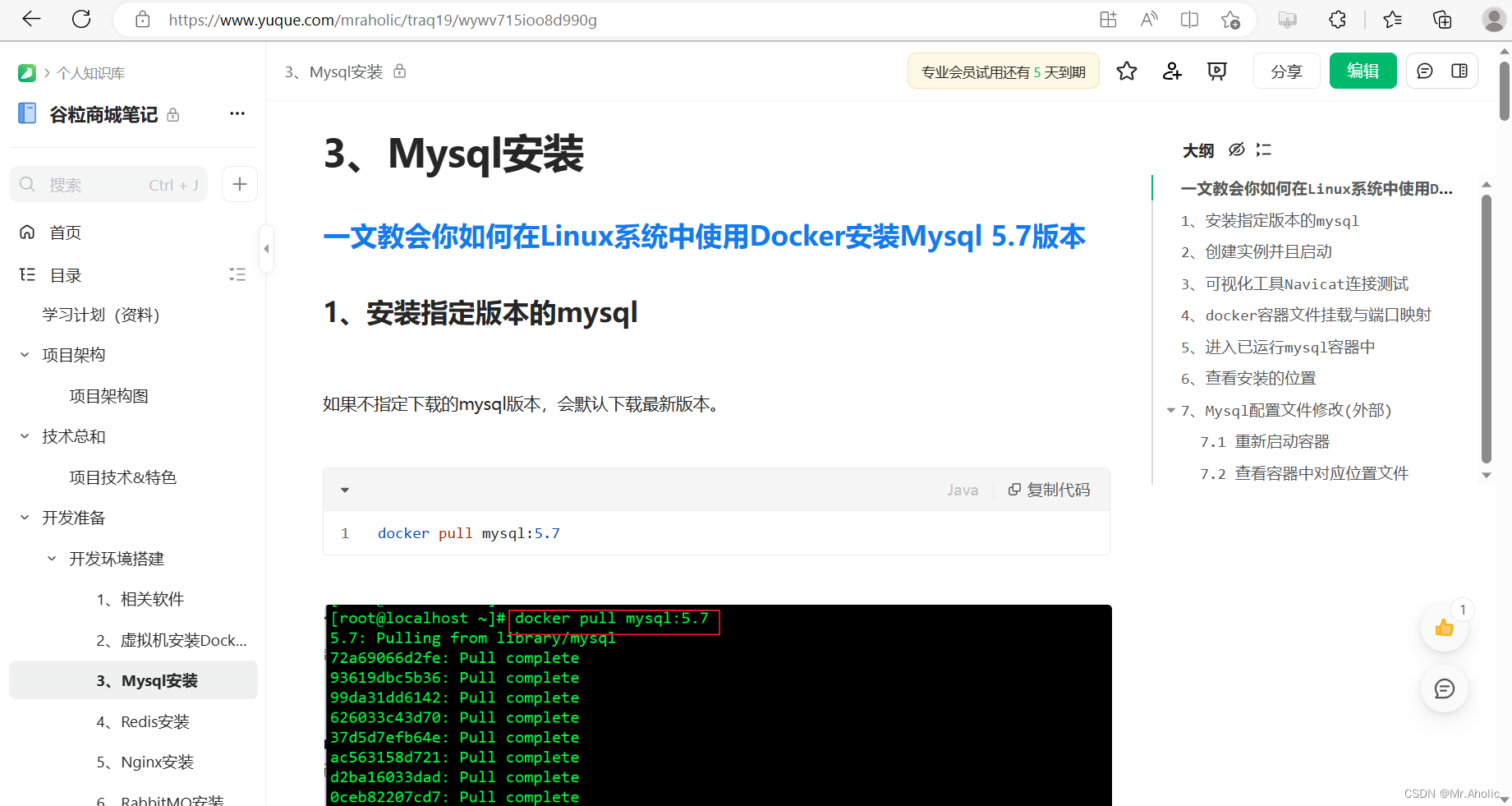Star this document in the header
This screenshot has width=1512, height=806.
(1126, 71)
